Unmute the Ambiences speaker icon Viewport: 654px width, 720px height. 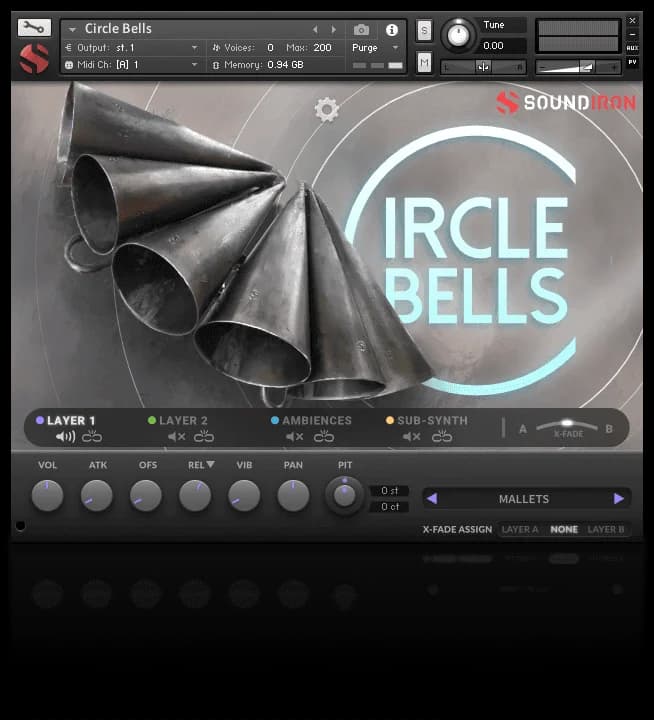[294, 436]
